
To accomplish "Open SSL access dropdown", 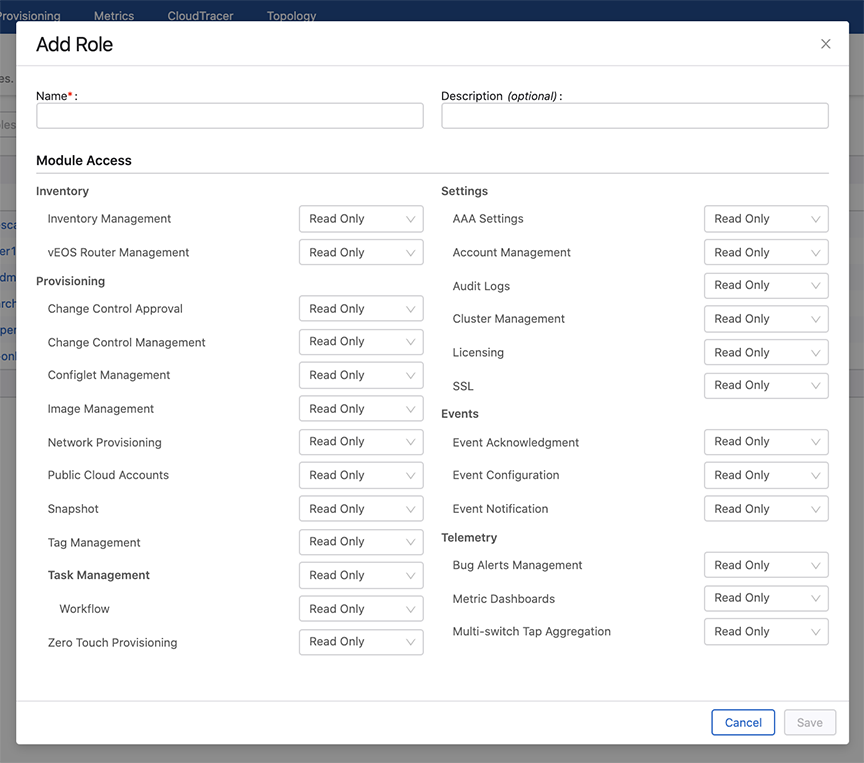I will tap(766, 386).
